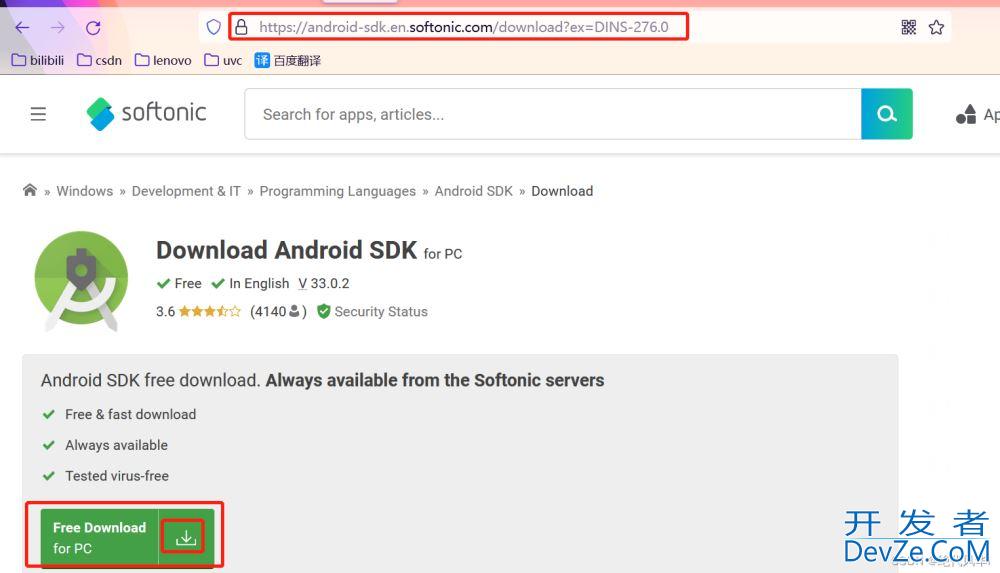Open the Windows breadcrumb link
Screen dimensions: 1000x573
point(85,191)
